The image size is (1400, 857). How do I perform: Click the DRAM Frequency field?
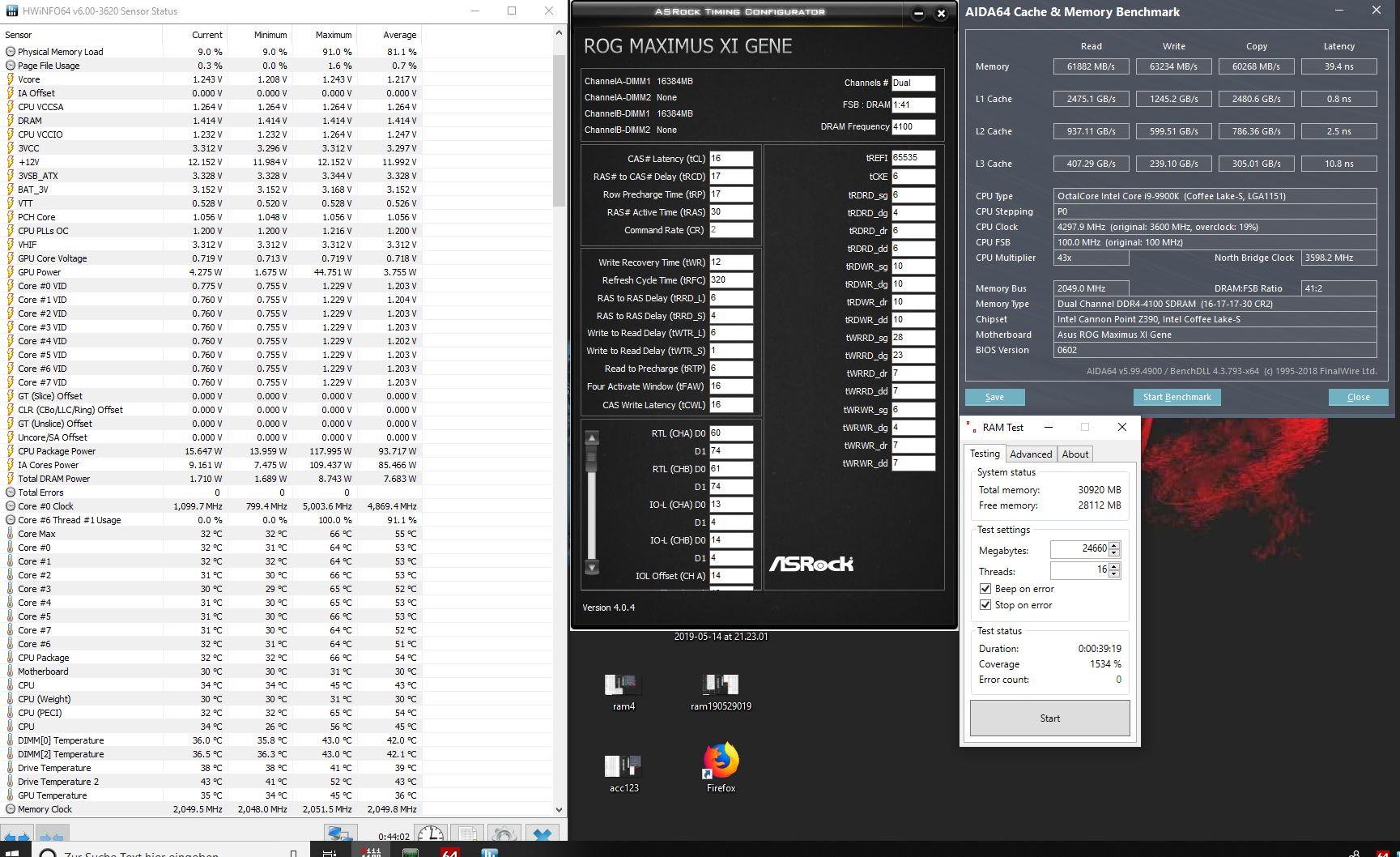coord(913,126)
